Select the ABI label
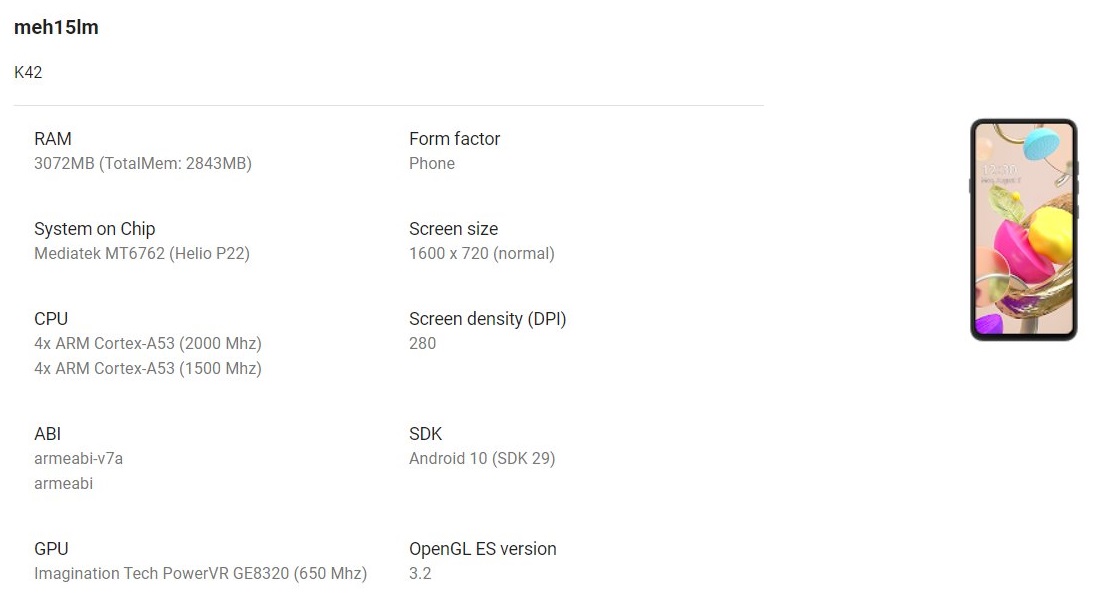The image size is (1105, 595). click(47, 434)
